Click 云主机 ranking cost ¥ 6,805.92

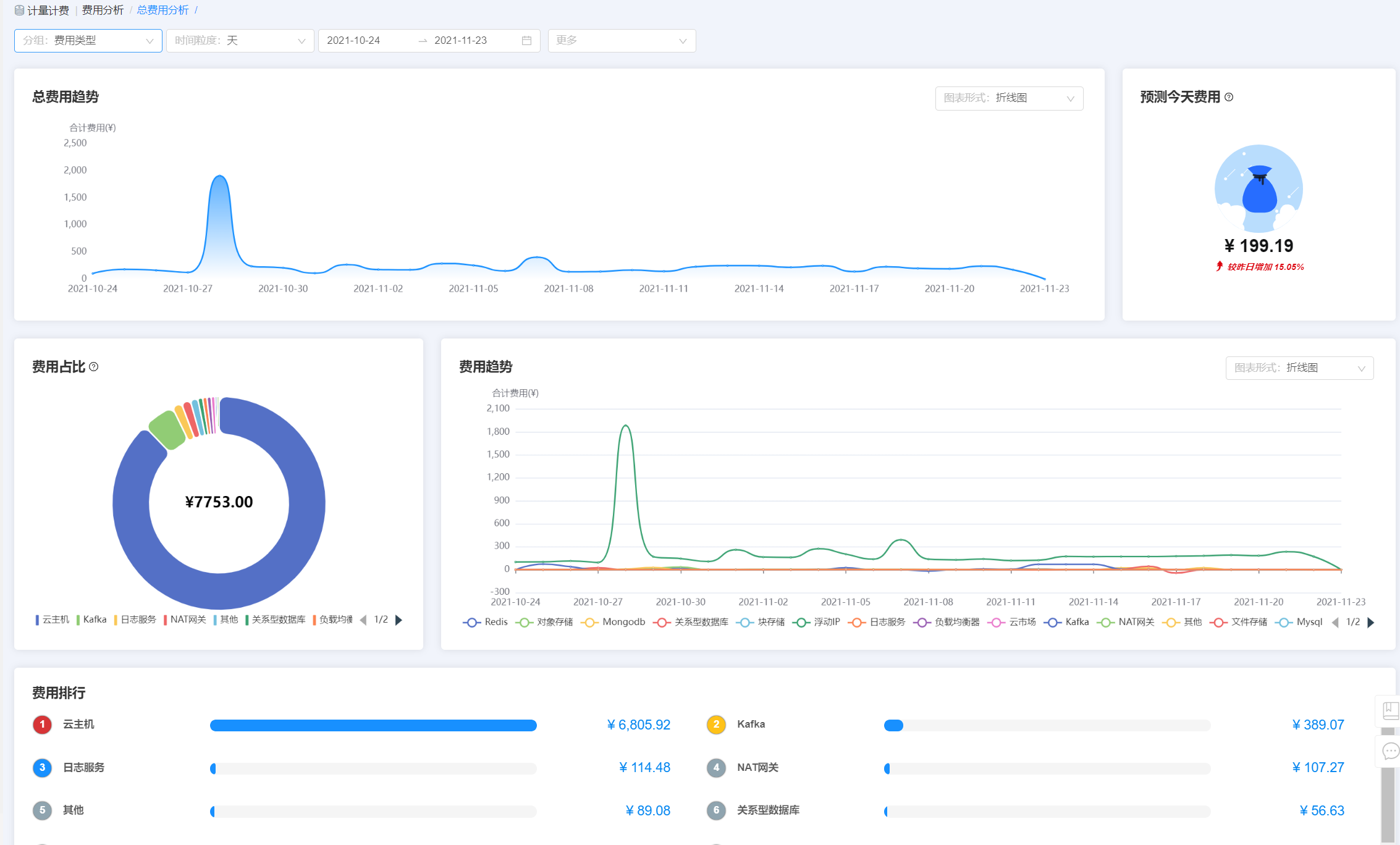(x=639, y=725)
